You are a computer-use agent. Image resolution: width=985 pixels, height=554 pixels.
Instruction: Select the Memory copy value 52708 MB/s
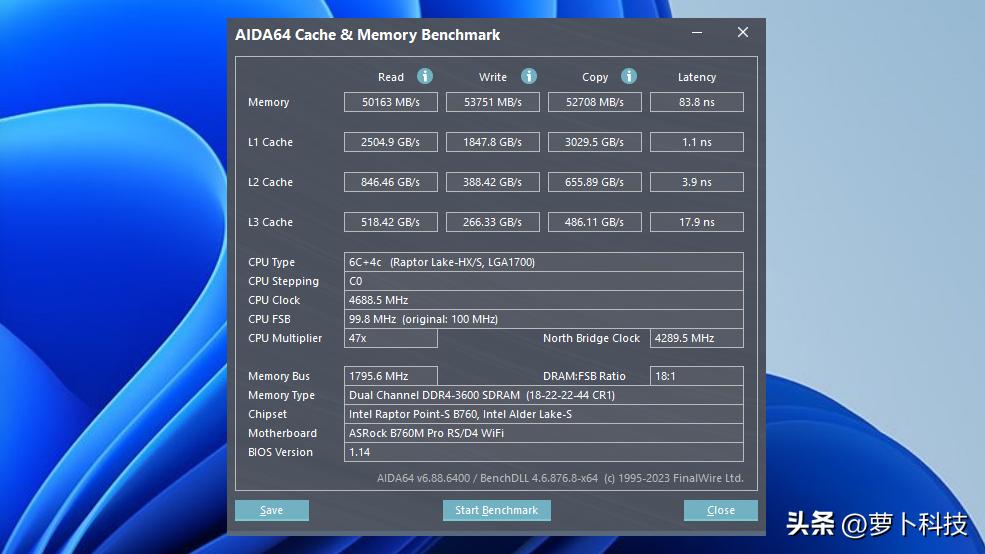(595, 102)
